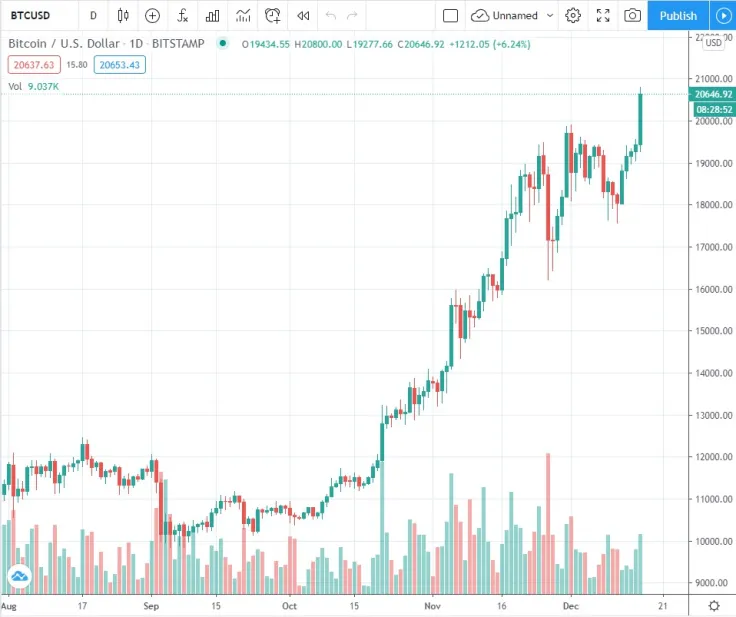
Task: Toggle the select layout square icon
Action: [x=450, y=16]
